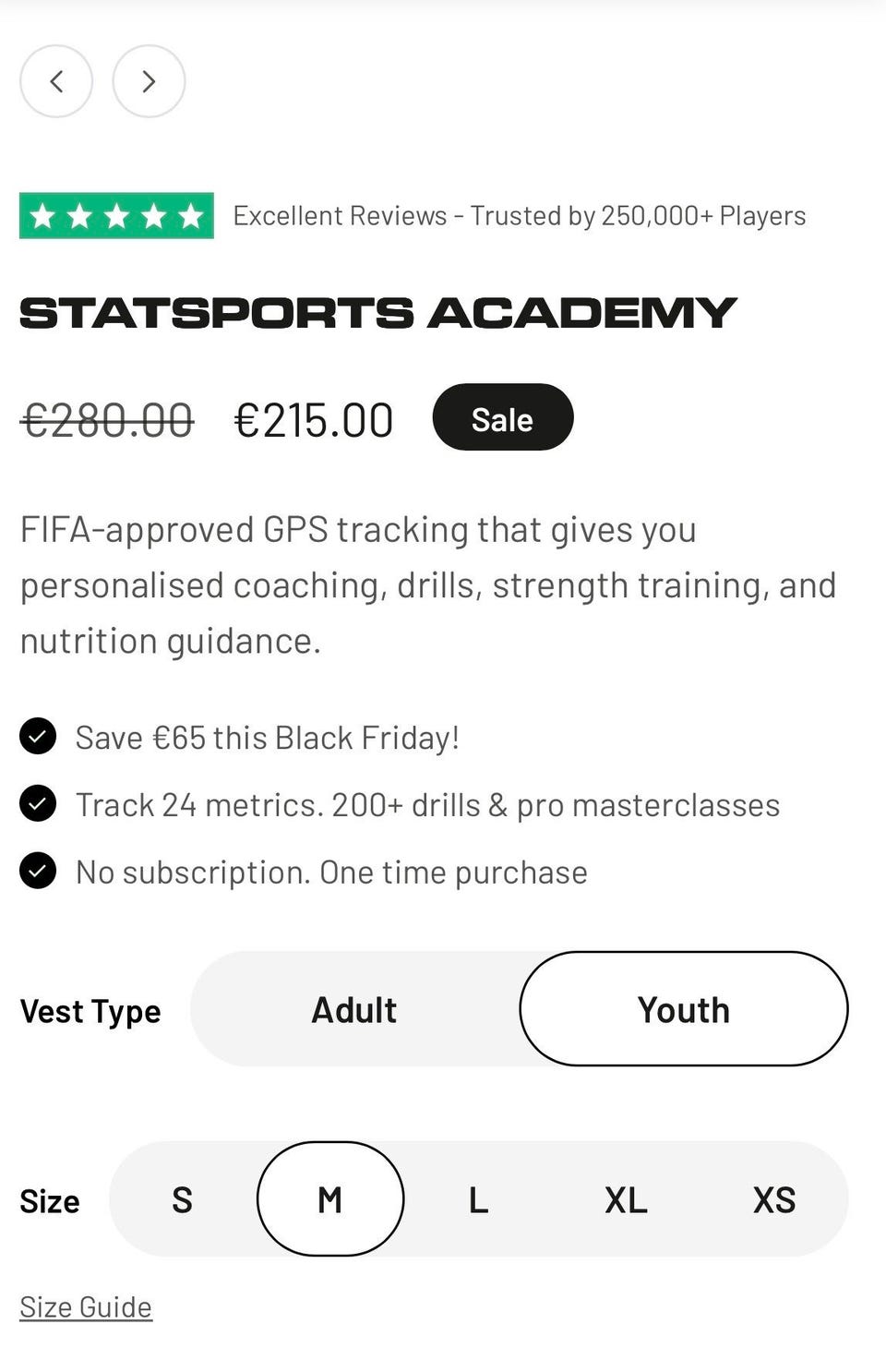The image size is (886, 1372).
Task: Choose size L
Action: click(477, 1199)
